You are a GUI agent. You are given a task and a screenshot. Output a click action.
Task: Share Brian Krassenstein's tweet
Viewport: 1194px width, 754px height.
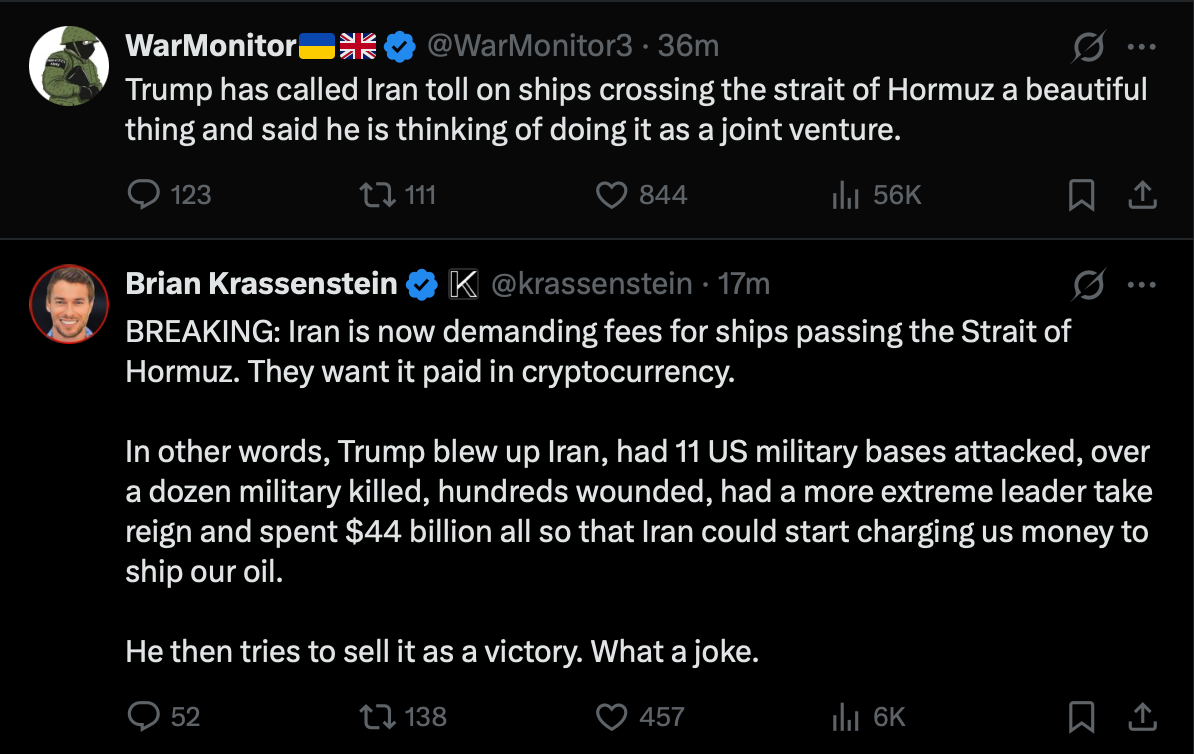[x=1141, y=716]
